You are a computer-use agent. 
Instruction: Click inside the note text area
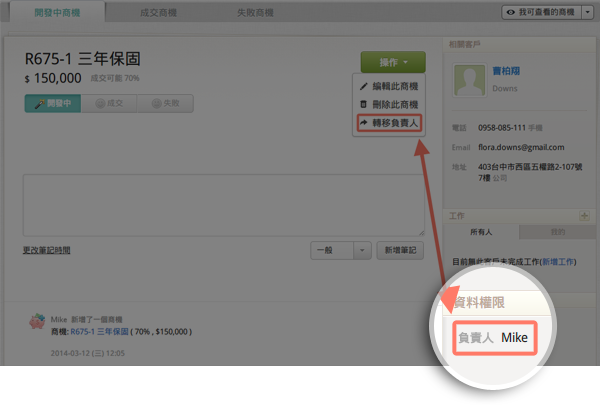[223, 205]
